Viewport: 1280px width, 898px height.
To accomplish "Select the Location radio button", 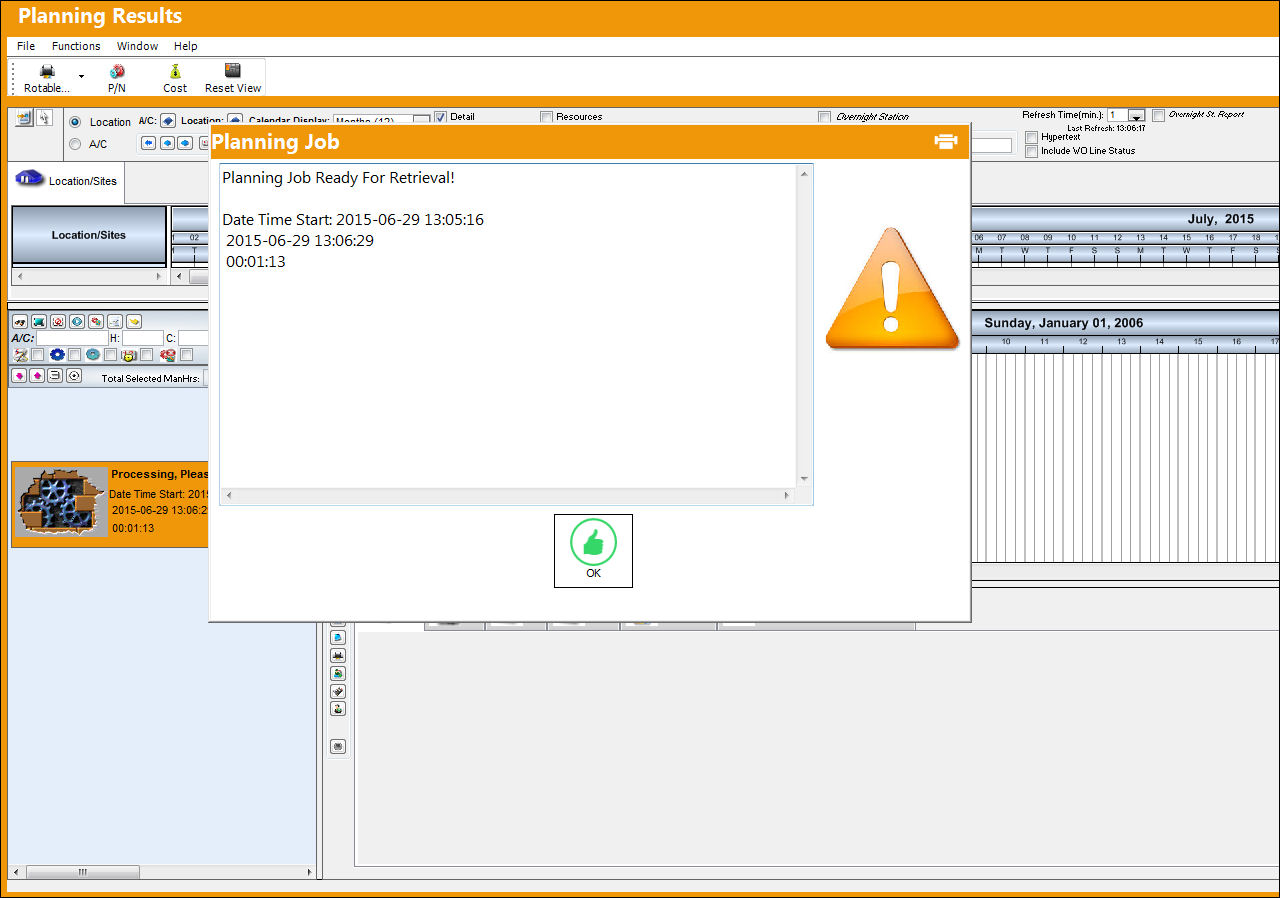I will pos(75,122).
